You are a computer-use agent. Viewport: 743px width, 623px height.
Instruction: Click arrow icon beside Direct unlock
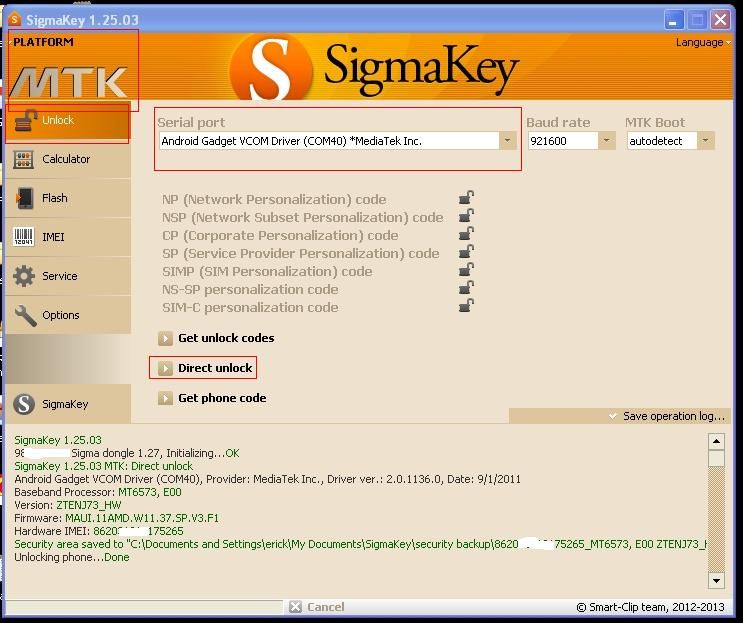pos(165,368)
